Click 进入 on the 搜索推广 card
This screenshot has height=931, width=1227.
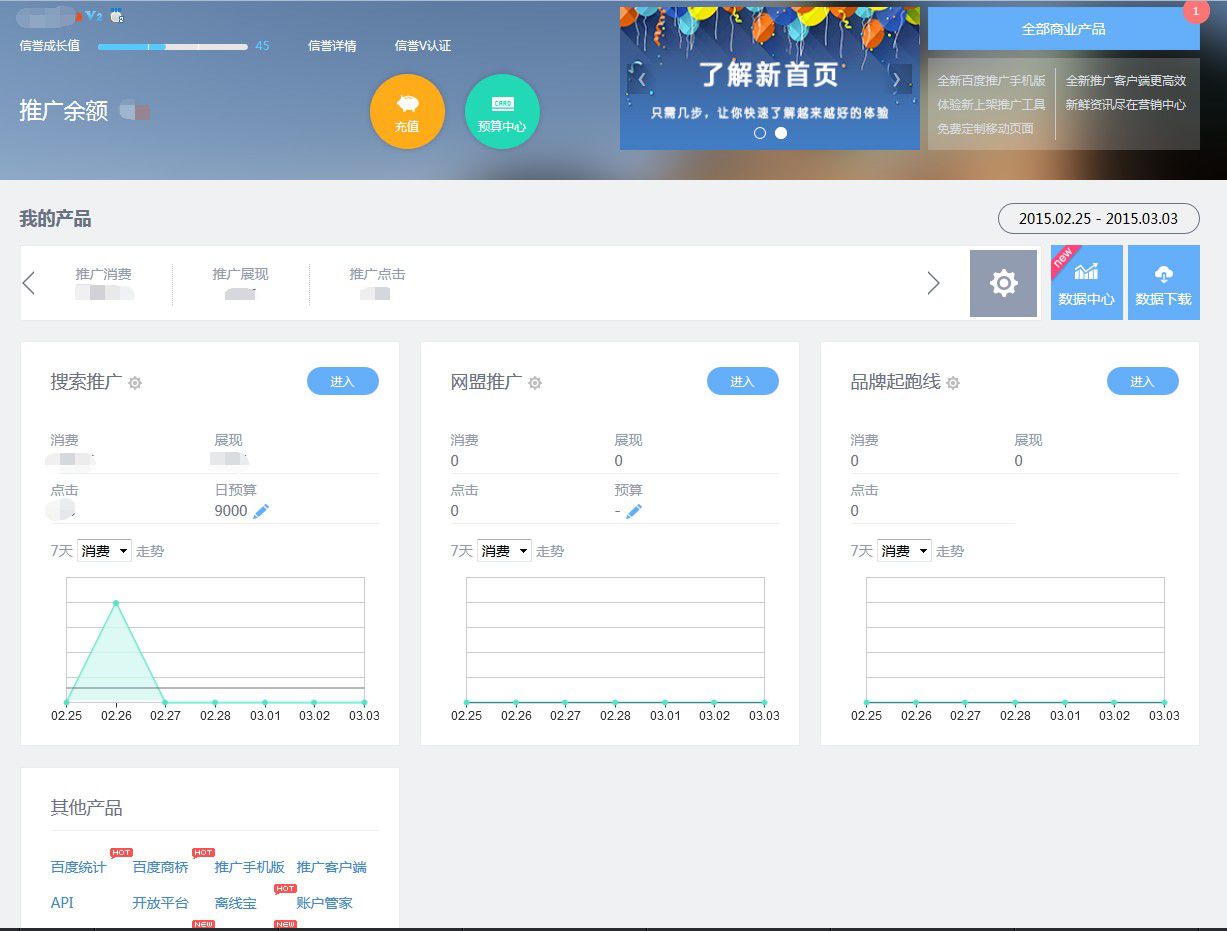[x=343, y=381]
